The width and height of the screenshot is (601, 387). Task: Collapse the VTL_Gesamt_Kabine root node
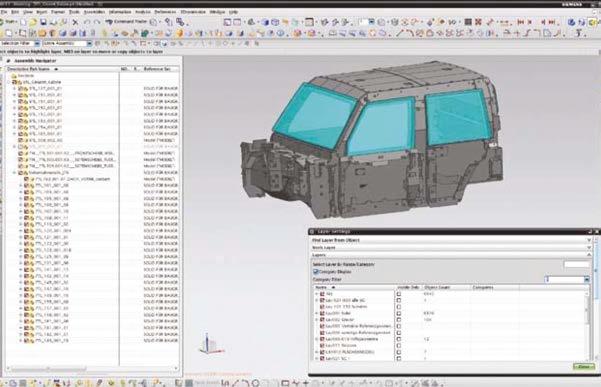tap(9, 82)
